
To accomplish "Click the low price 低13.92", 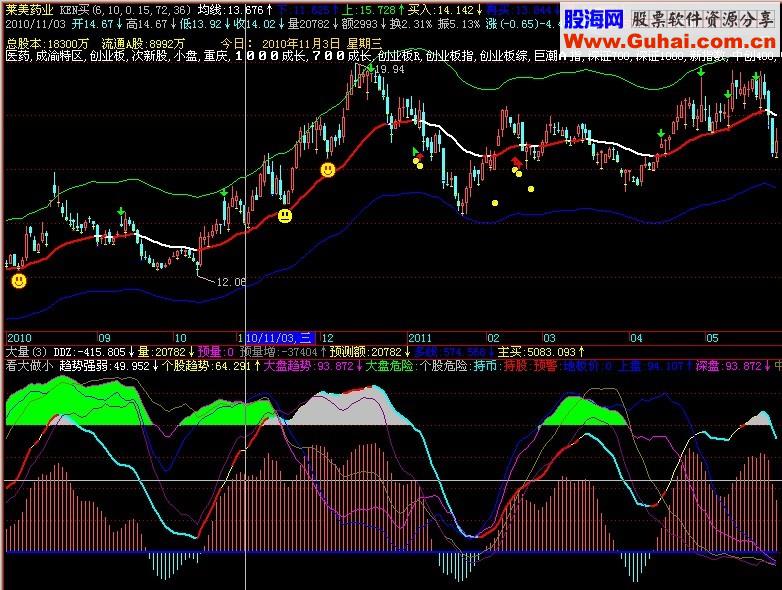I will 201,23.
